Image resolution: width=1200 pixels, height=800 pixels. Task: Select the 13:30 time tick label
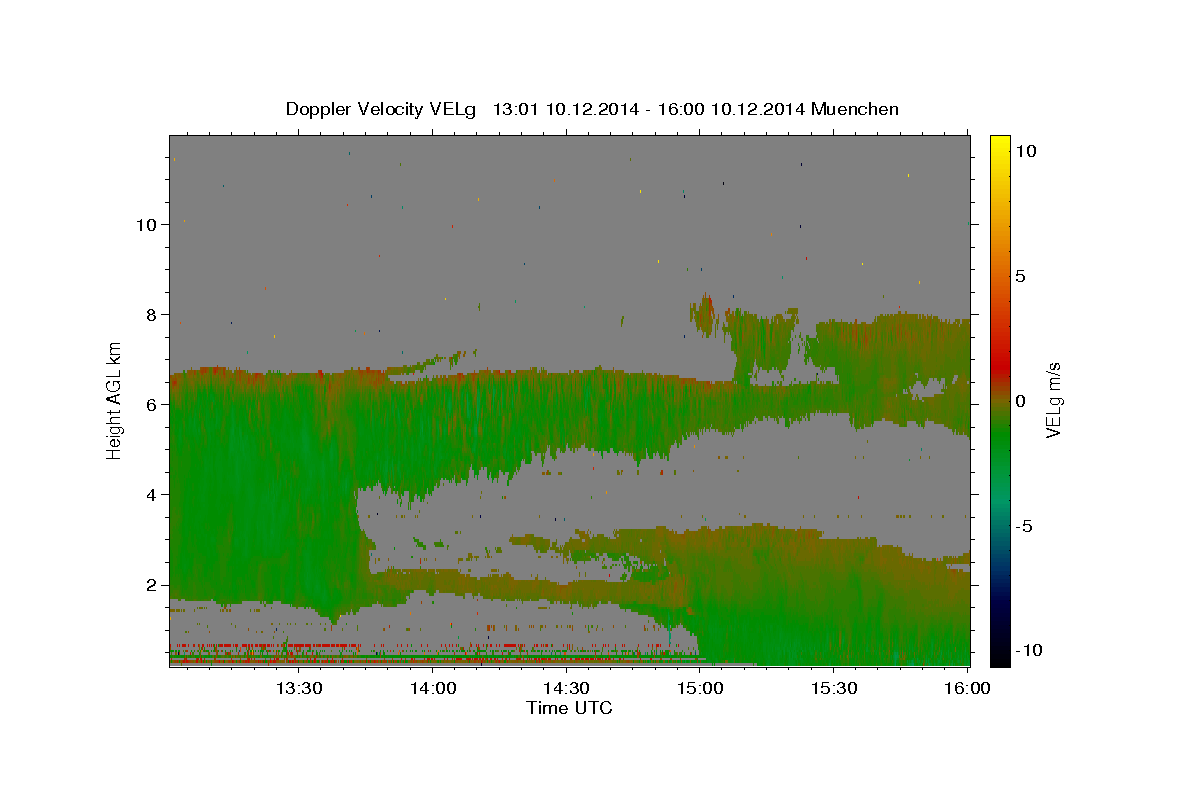(x=299, y=688)
